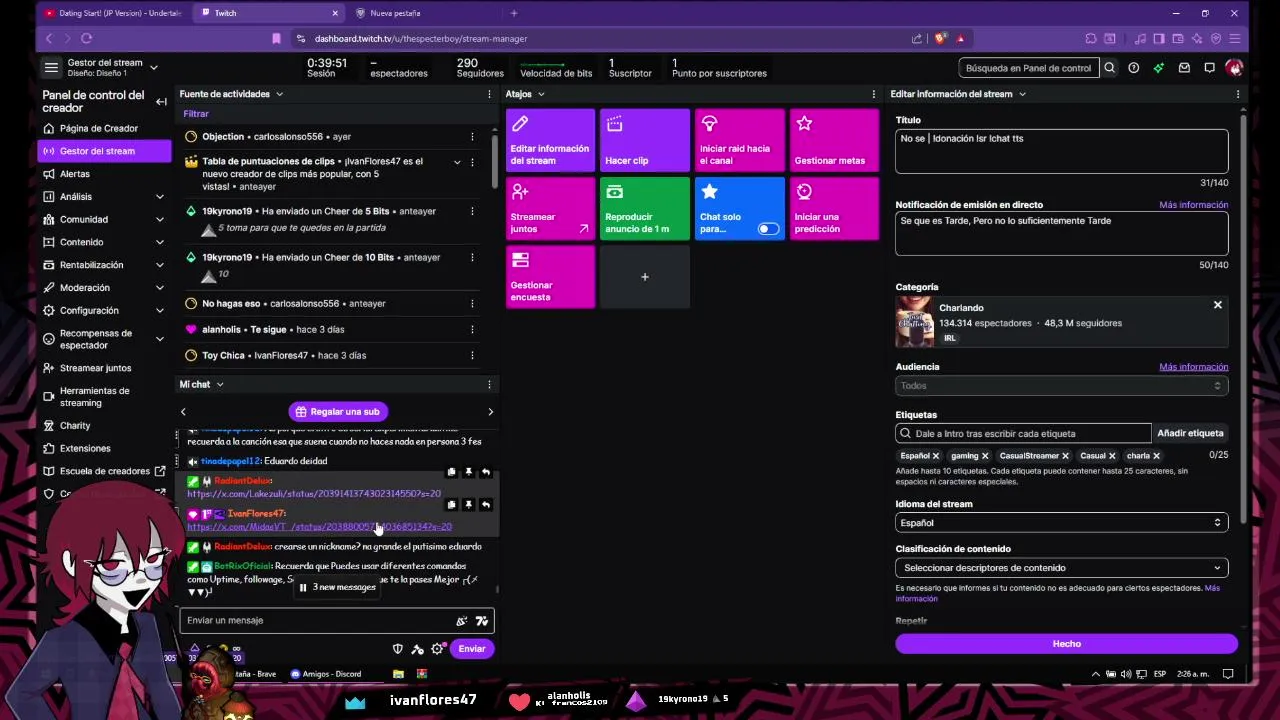Open chat settings gear icon
Viewport: 1280px width, 720px height.
tap(437, 649)
